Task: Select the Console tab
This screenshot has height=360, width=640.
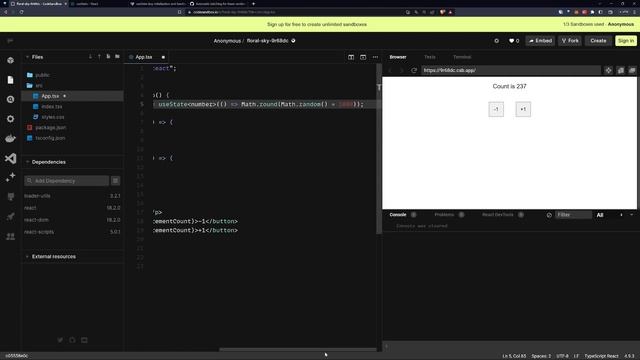Action: click(x=398, y=215)
